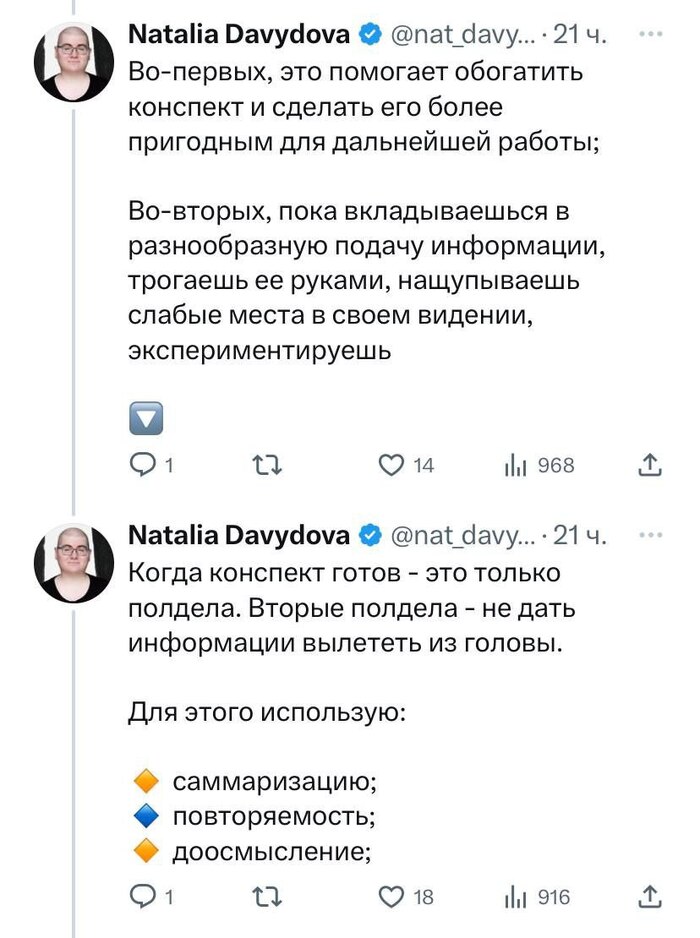Reply to the first tweet about конспект
The image size is (700, 938).
(x=145, y=464)
